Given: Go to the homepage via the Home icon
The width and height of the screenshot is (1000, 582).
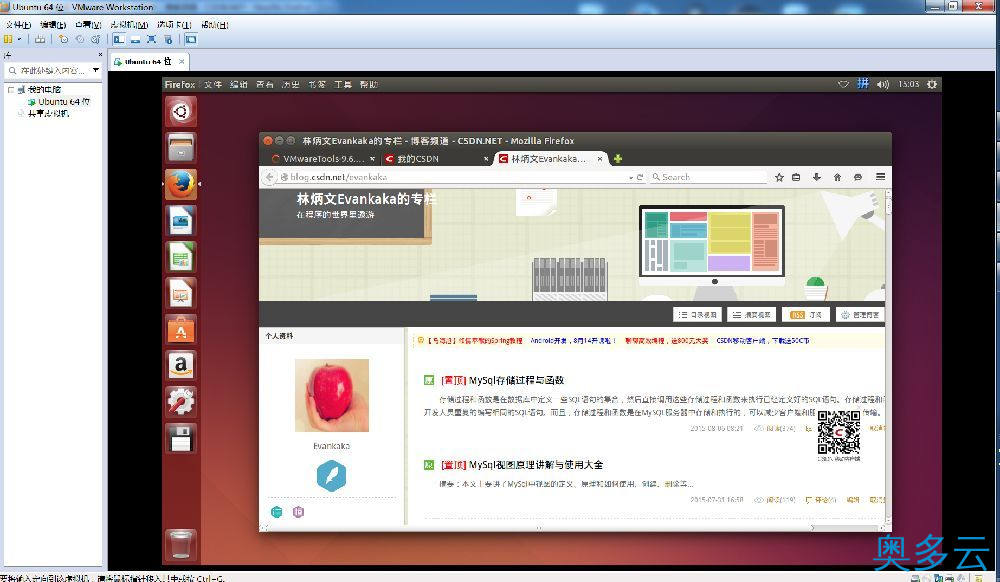Looking at the screenshot, I should tap(838, 177).
